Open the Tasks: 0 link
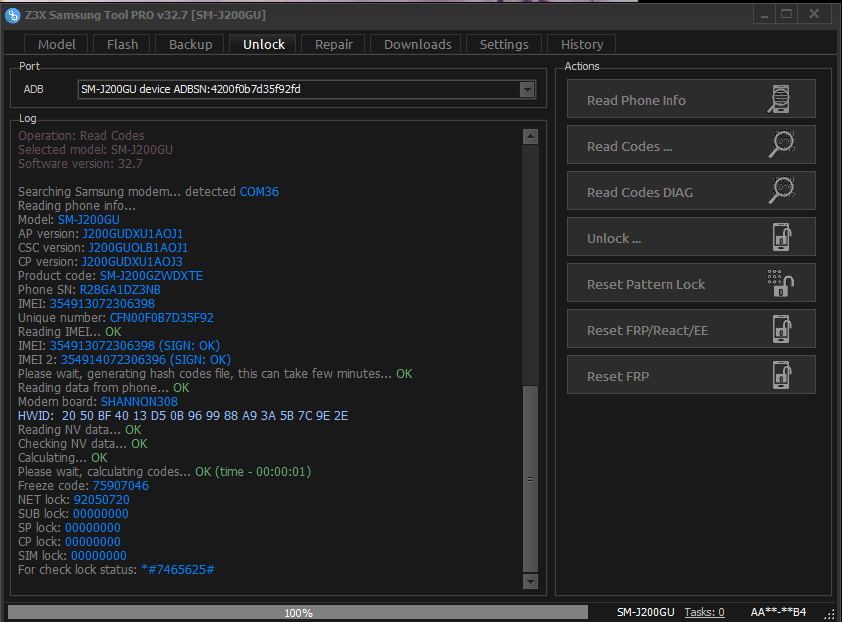The height and width of the screenshot is (622, 842). 704,612
